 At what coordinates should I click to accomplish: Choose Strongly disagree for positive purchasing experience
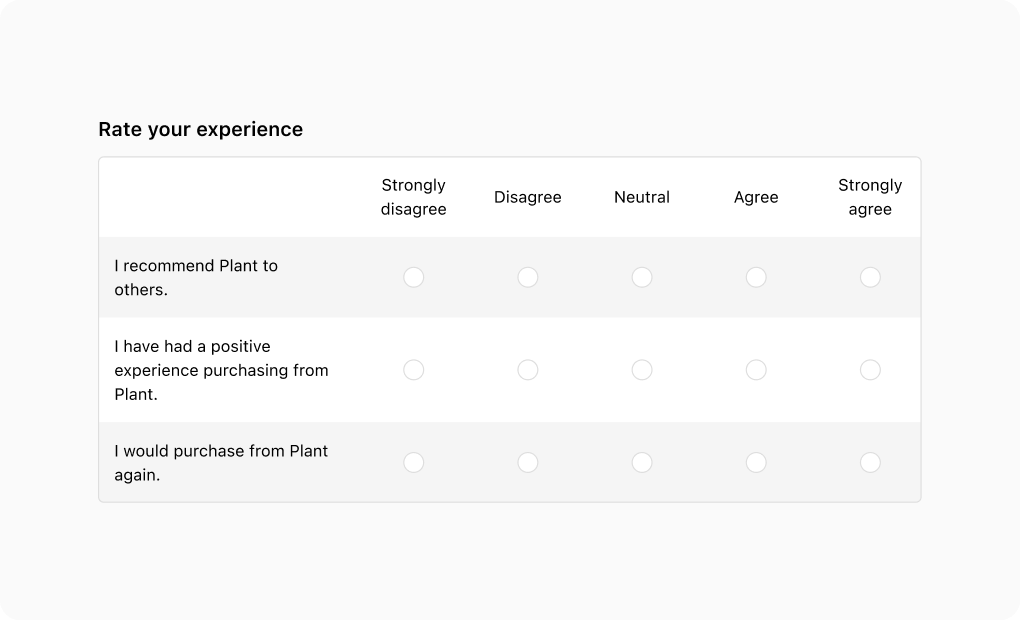413,370
